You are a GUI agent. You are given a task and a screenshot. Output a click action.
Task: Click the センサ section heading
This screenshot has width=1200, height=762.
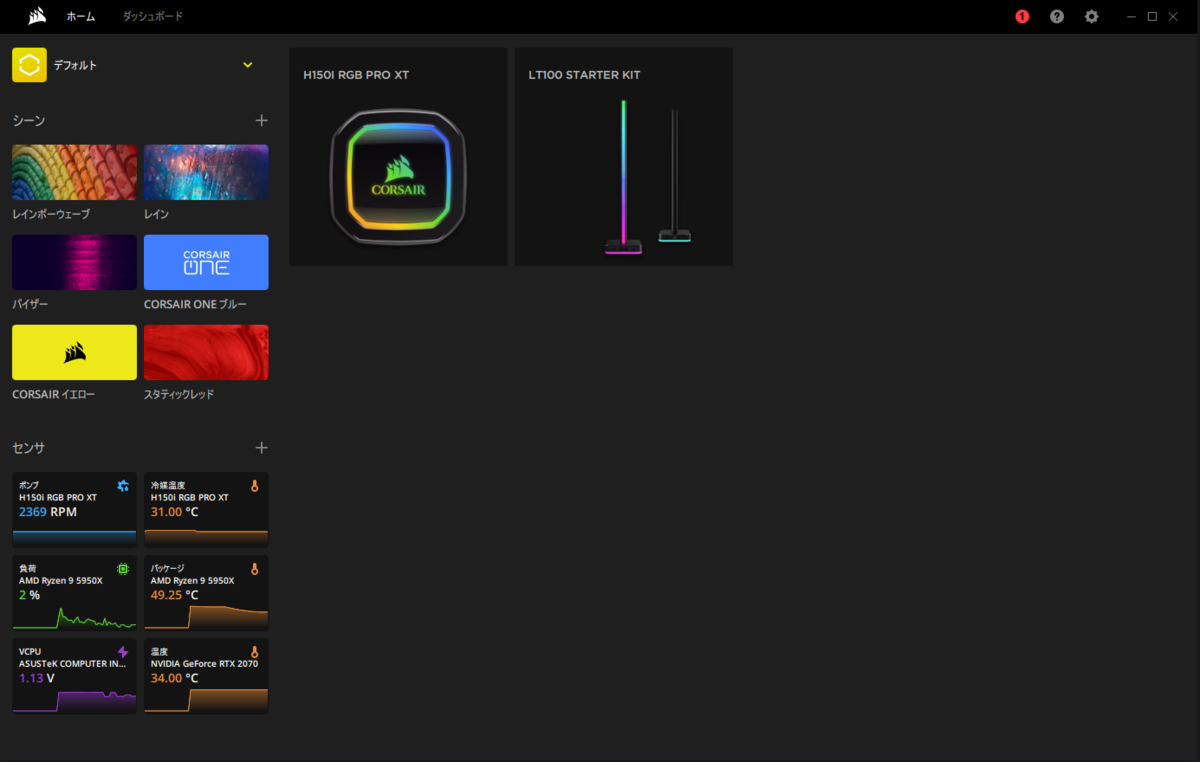[x=29, y=448]
